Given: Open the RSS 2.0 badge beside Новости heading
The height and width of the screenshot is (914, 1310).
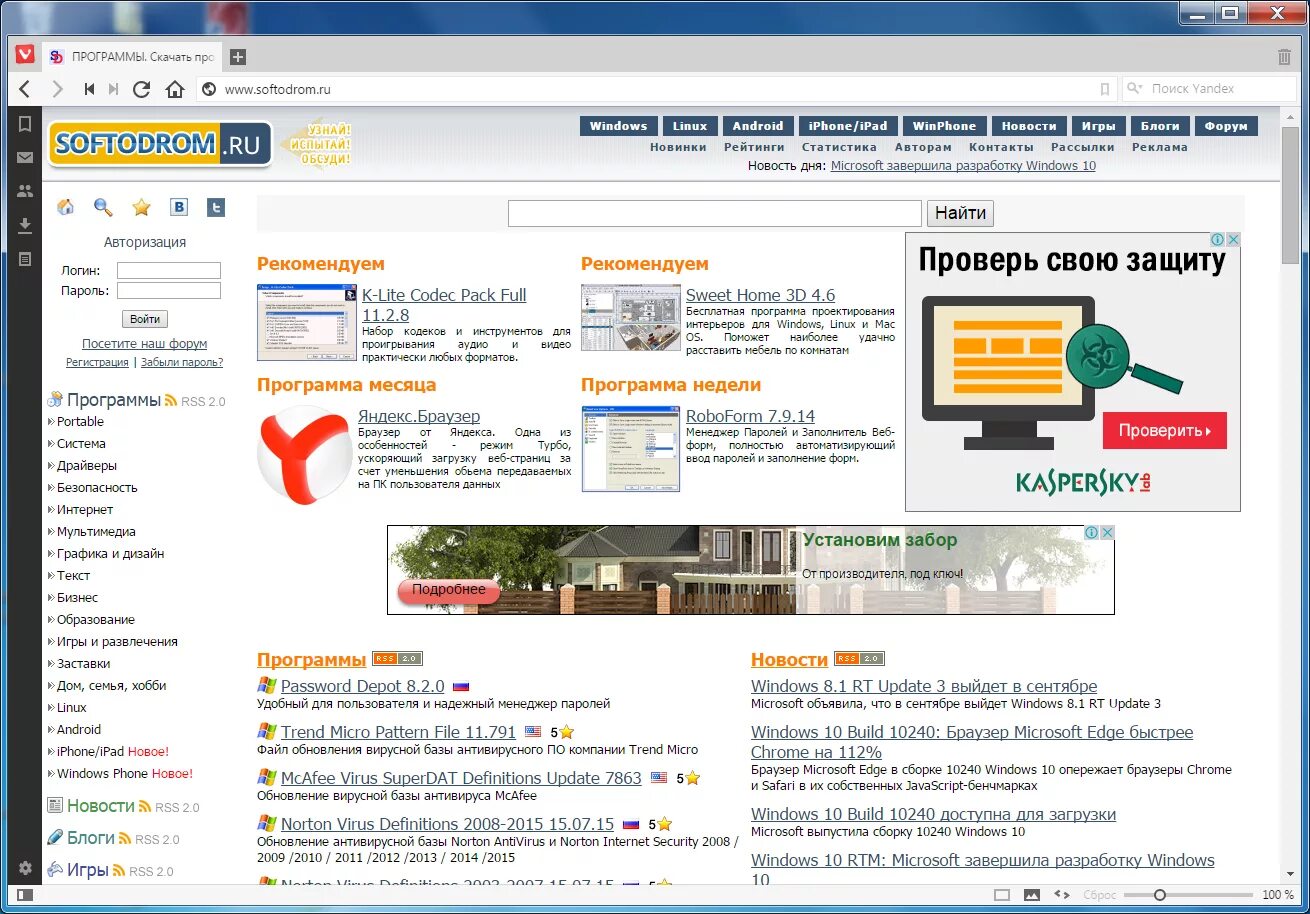Looking at the screenshot, I should click(859, 659).
